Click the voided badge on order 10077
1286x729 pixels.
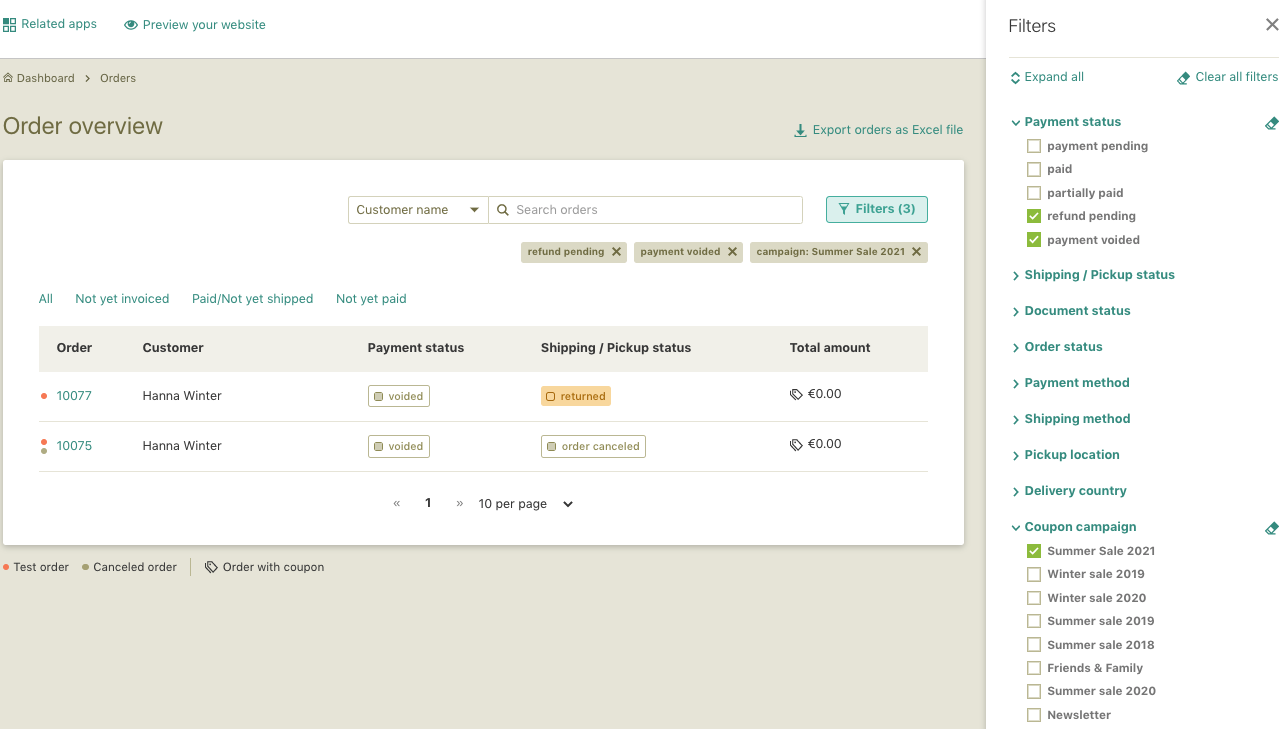pyautogui.click(x=399, y=396)
